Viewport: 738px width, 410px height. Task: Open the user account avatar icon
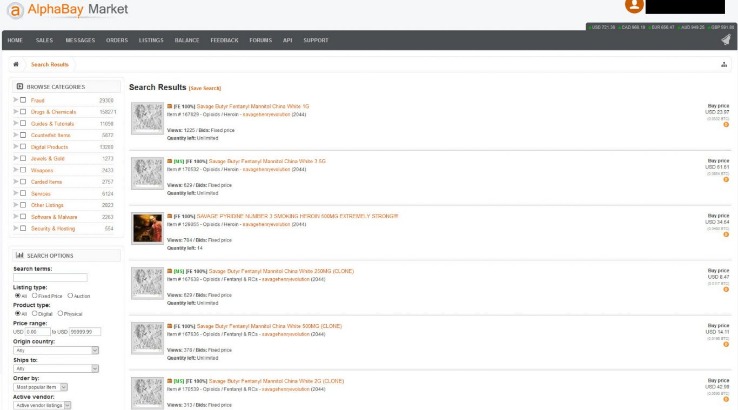click(x=634, y=6)
